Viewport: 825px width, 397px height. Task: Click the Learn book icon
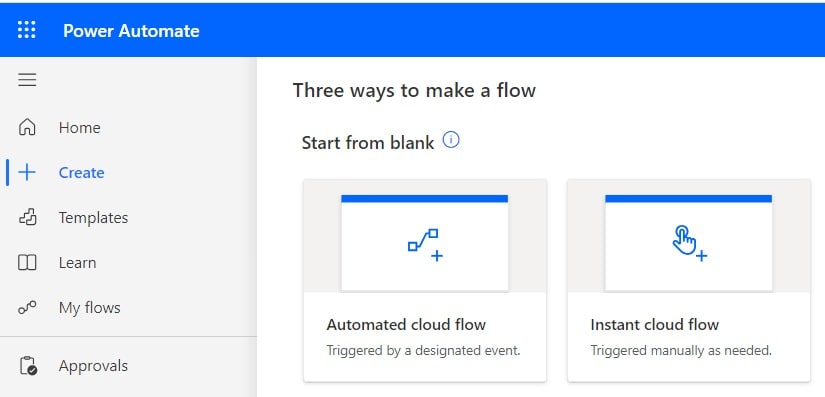point(27,262)
